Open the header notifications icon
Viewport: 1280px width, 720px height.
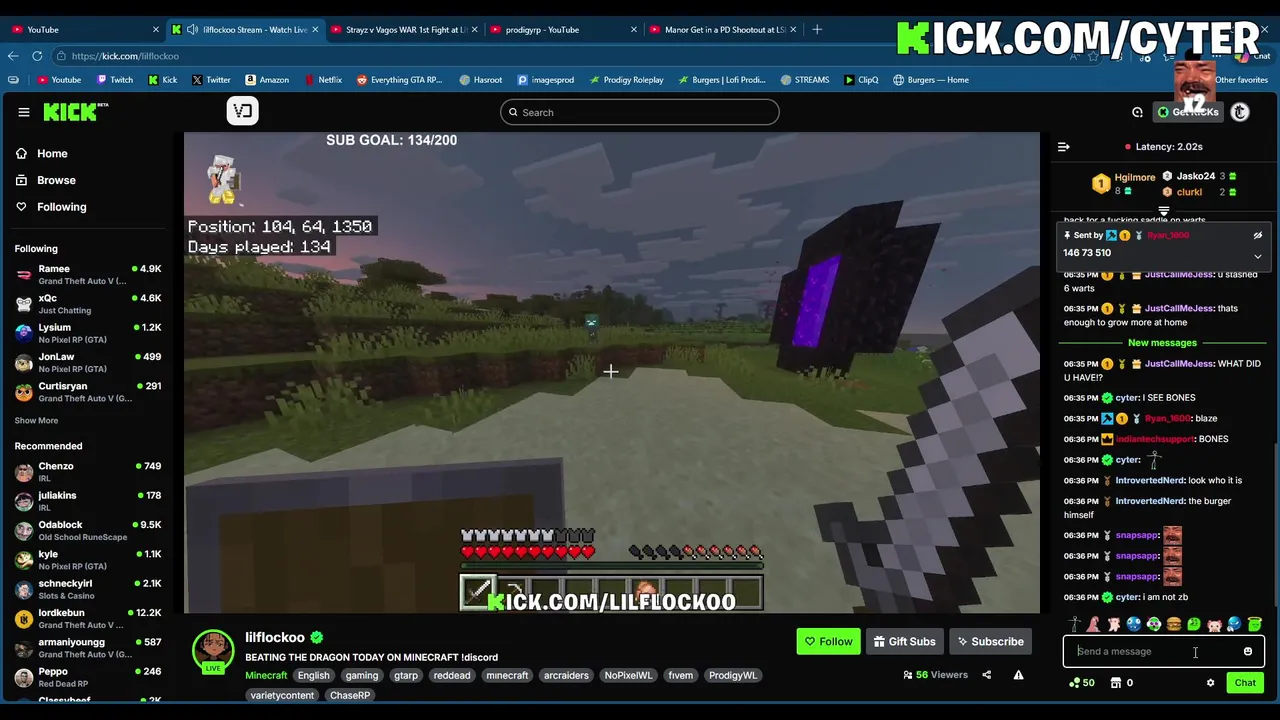[x=1137, y=112]
